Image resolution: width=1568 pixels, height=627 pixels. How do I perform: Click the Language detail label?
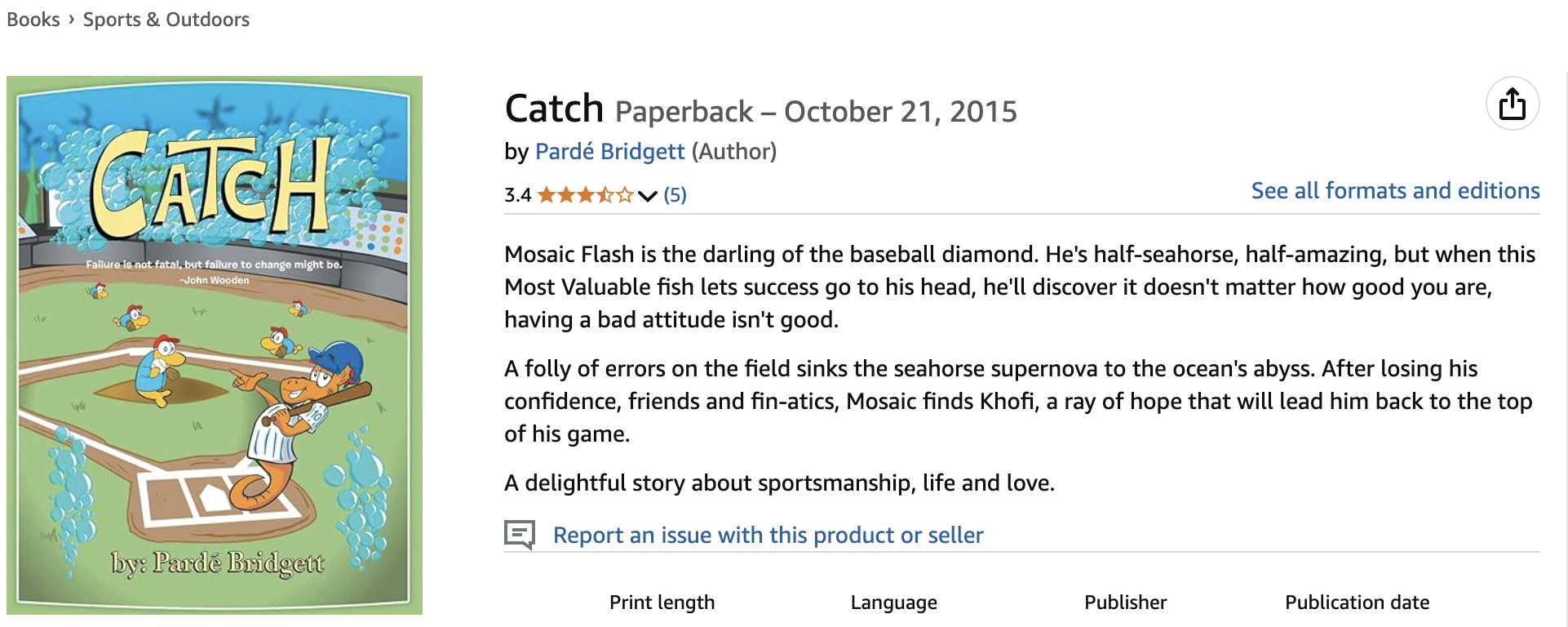point(893,603)
